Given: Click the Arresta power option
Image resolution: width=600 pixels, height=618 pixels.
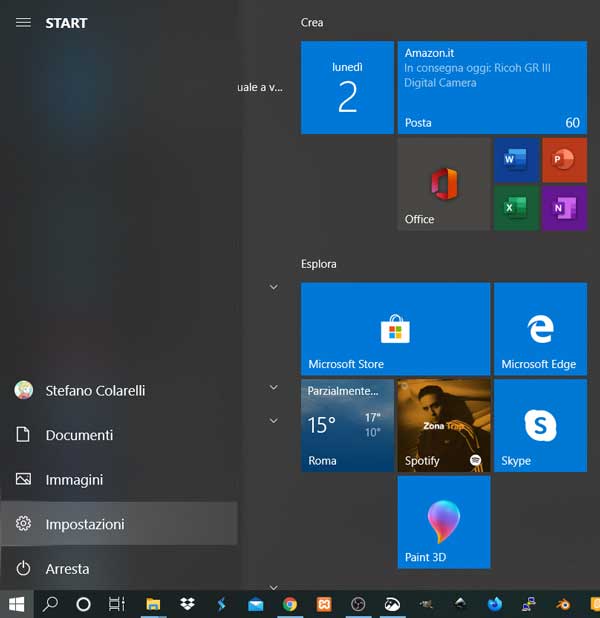Looking at the screenshot, I should click(118, 569).
